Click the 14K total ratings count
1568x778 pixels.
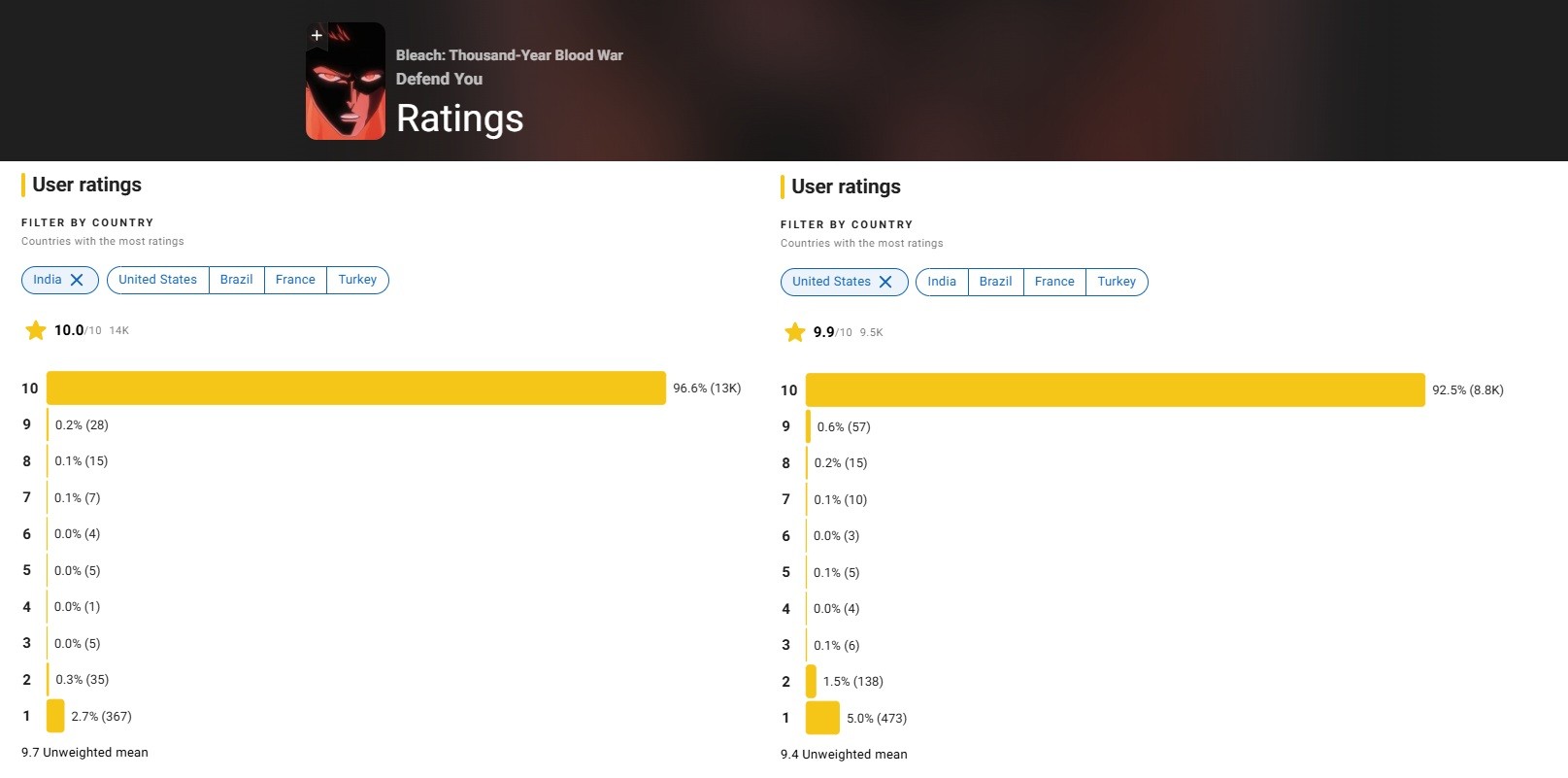119,331
